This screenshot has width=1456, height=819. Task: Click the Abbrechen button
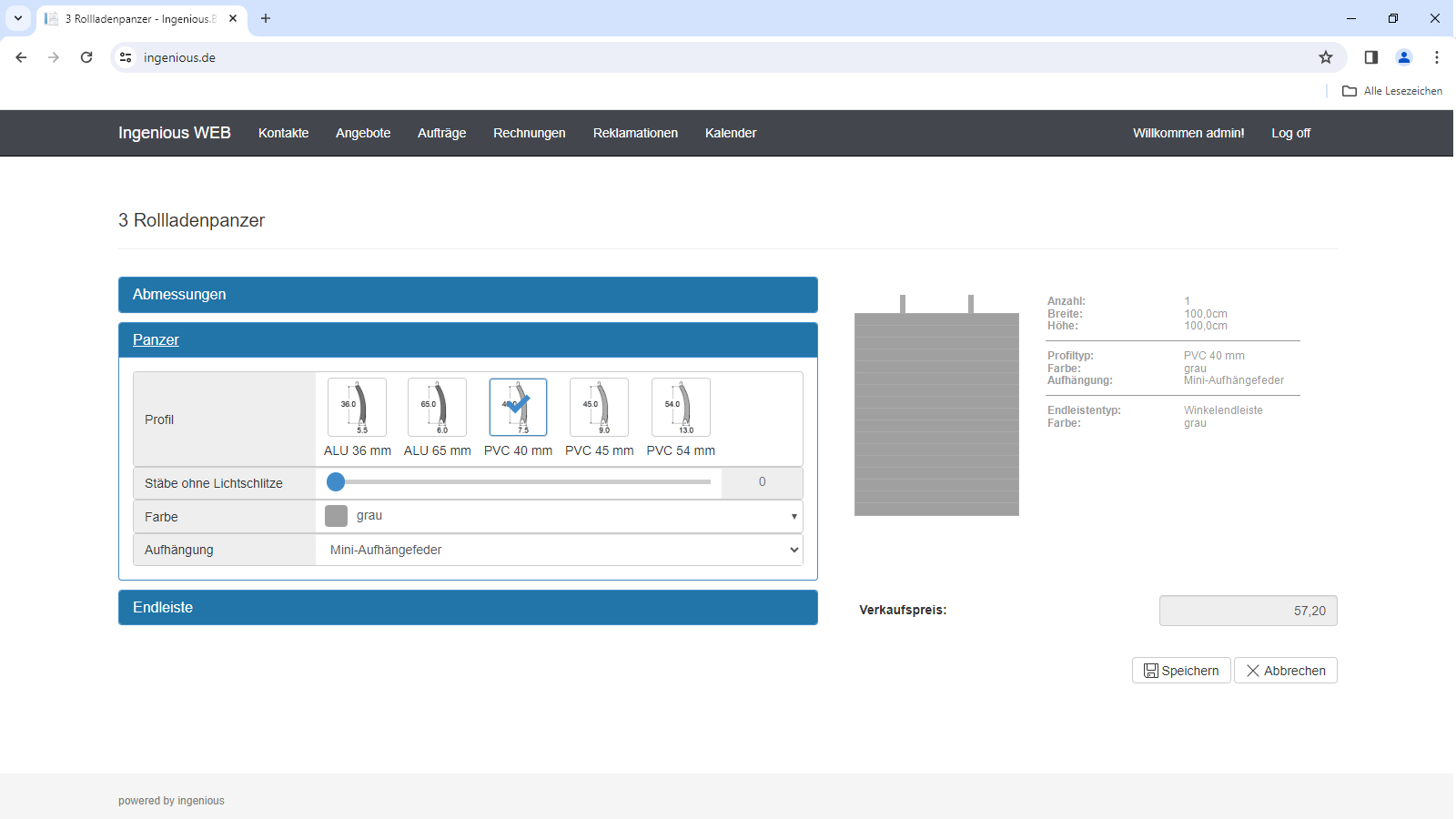pos(1286,671)
